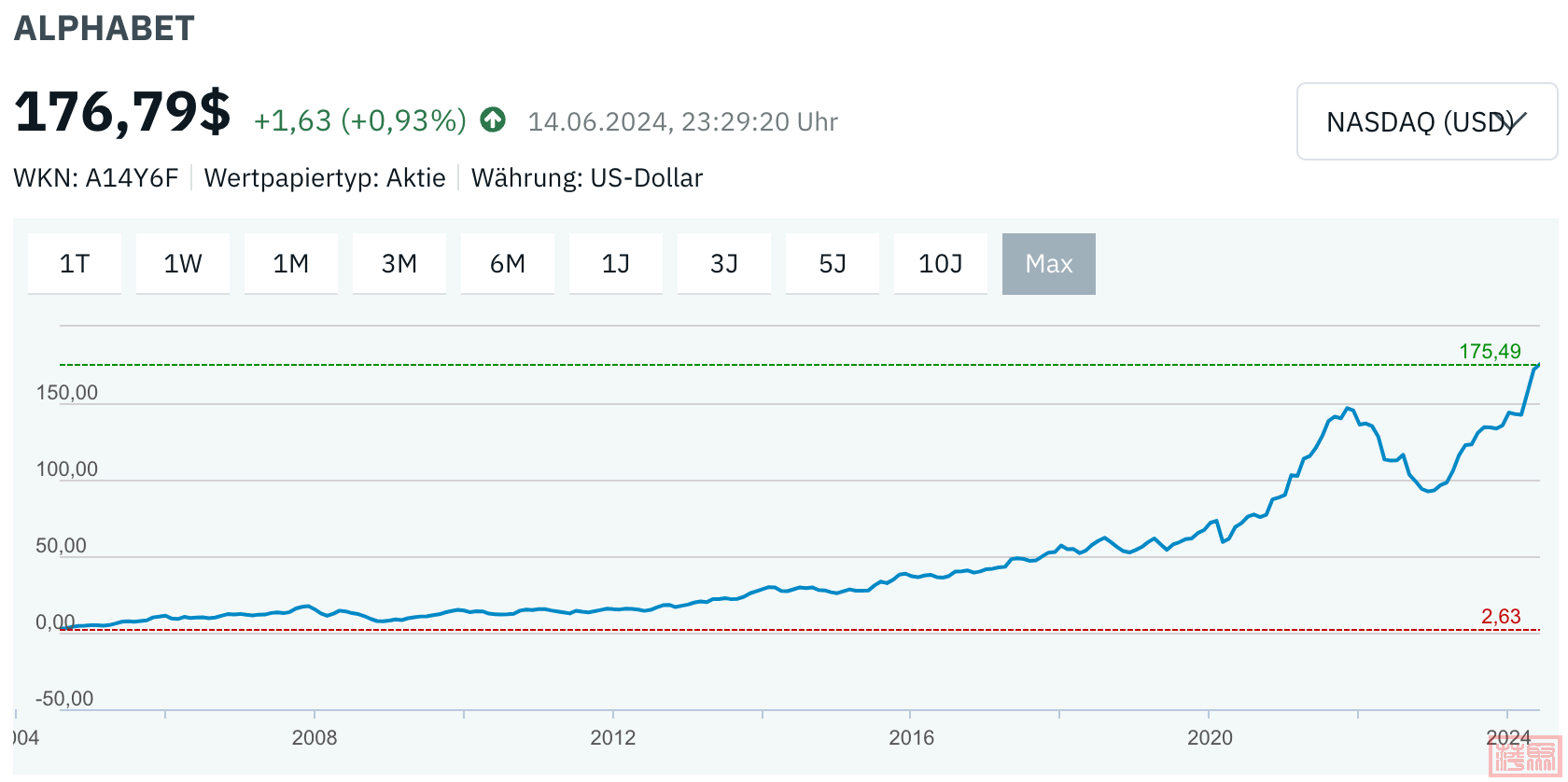Click the 2016 x-axis label

pyautogui.click(x=912, y=737)
